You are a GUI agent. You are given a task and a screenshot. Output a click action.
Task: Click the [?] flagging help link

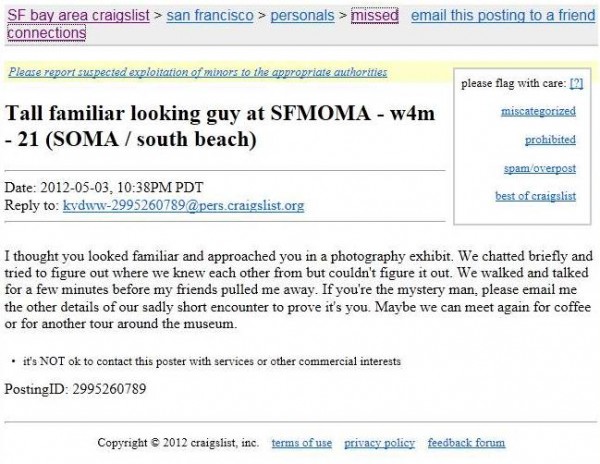(x=576, y=83)
